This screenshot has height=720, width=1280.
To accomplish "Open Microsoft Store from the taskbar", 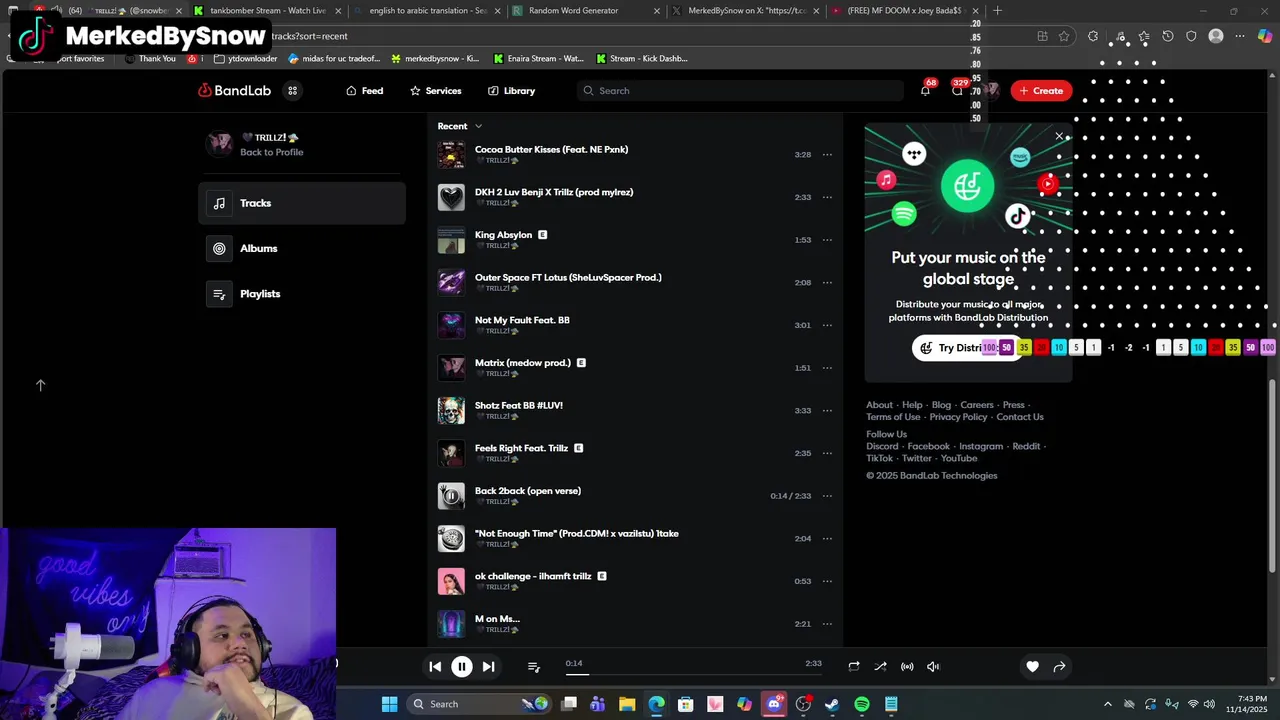I will pyautogui.click(x=686, y=704).
